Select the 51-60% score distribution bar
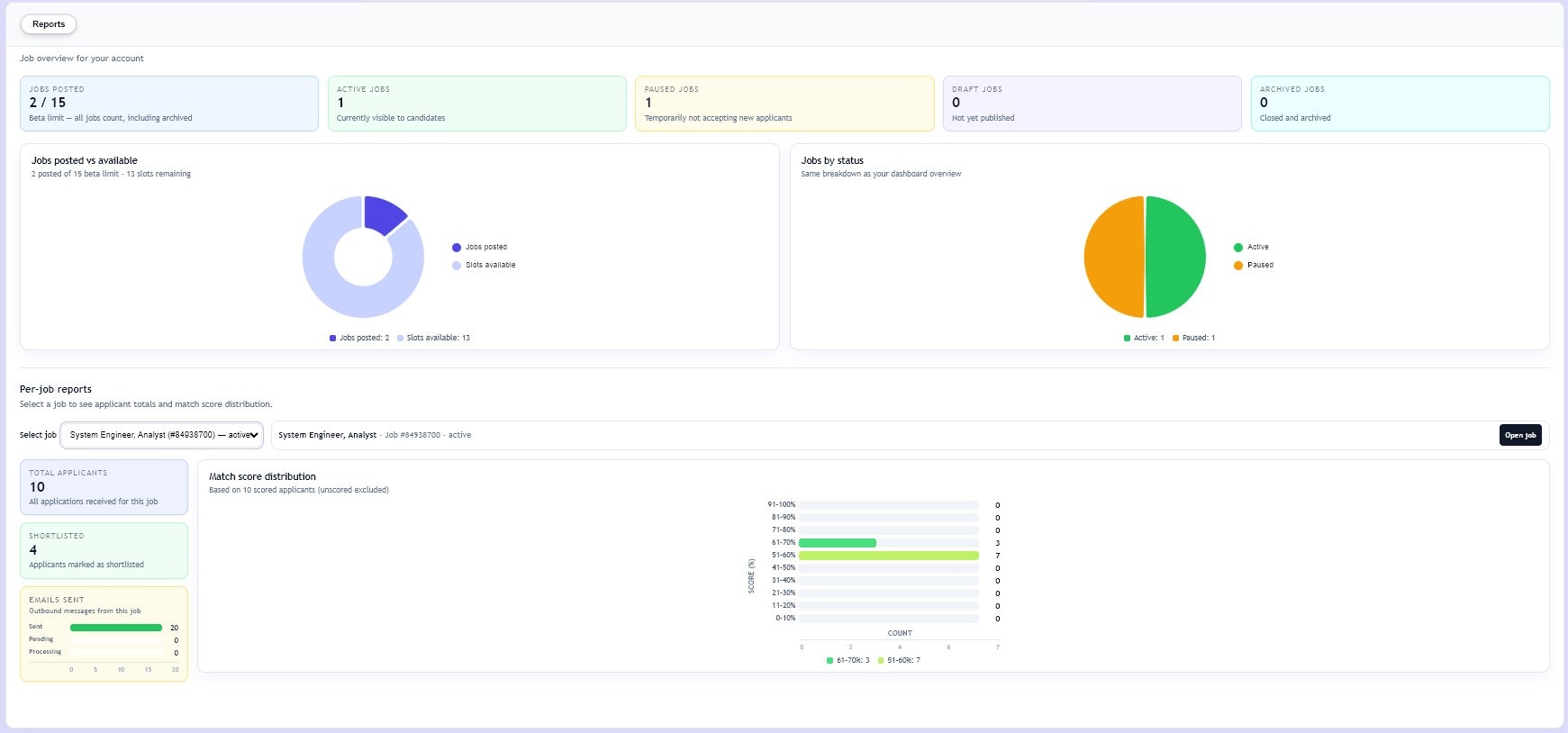The height and width of the screenshot is (733, 1568). 889,556
